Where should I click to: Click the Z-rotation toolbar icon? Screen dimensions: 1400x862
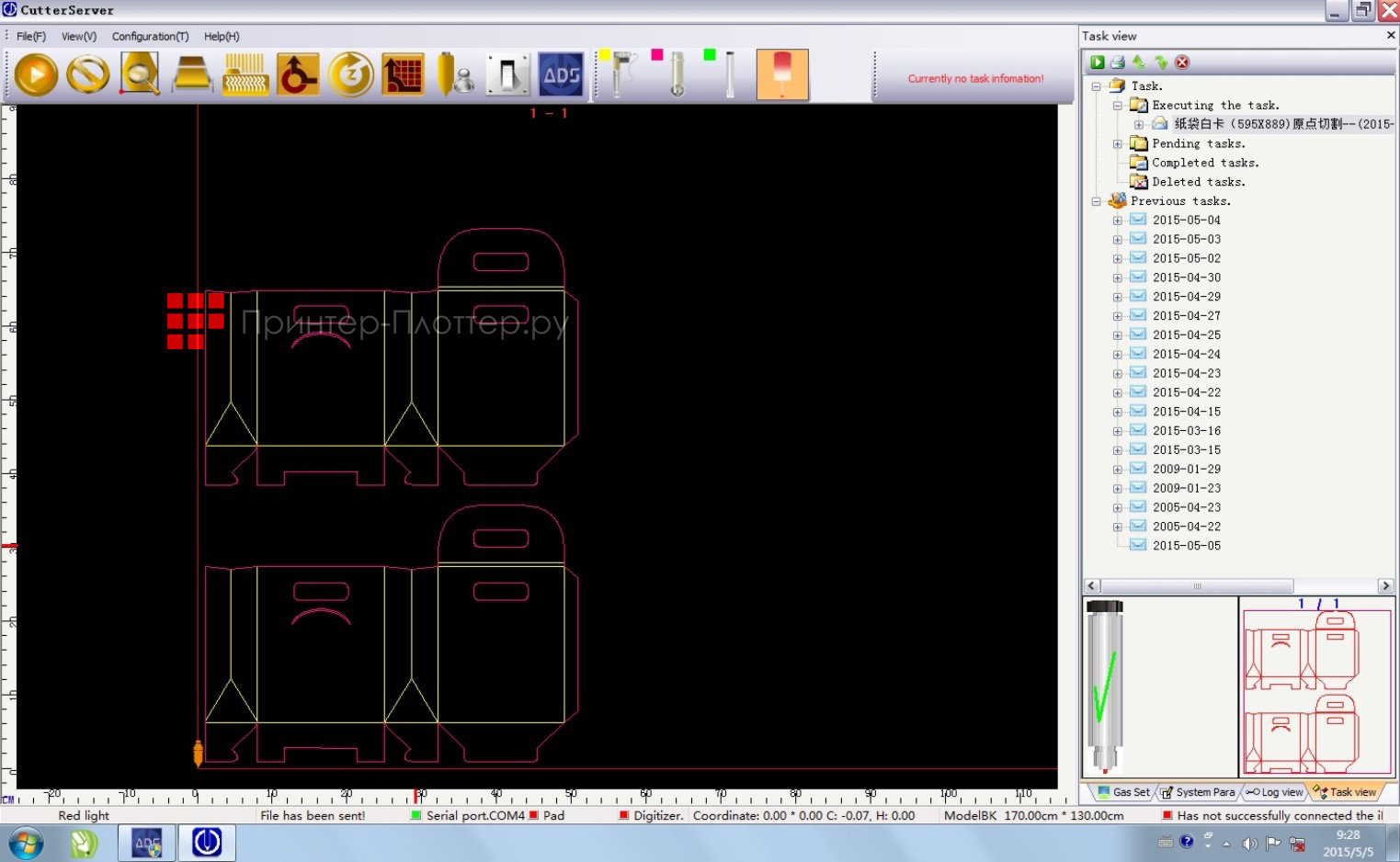pos(349,74)
